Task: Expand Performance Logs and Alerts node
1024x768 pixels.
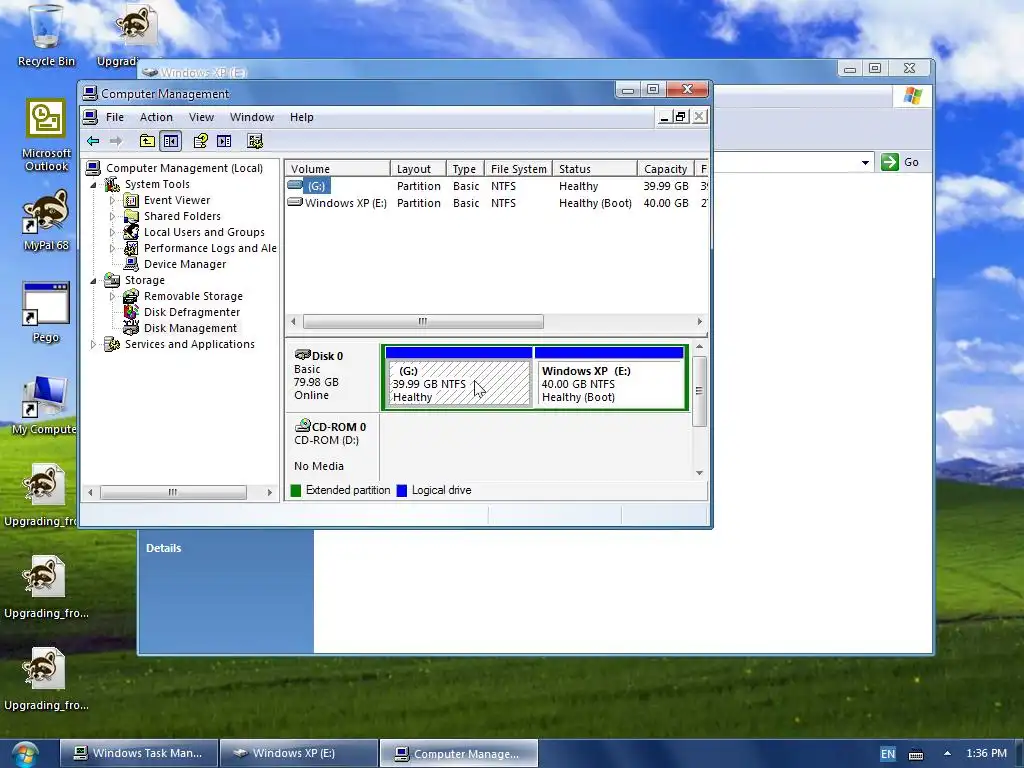Action: click(x=112, y=248)
